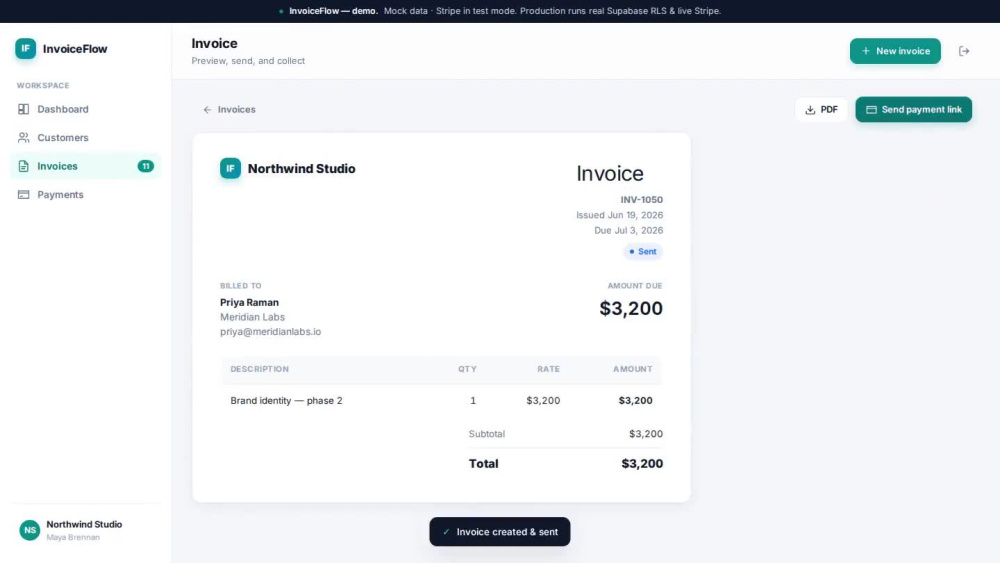Click the AMOUNT column header
This screenshot has height=563, width=1000.
pyautogui.click(x=633, y=369)
